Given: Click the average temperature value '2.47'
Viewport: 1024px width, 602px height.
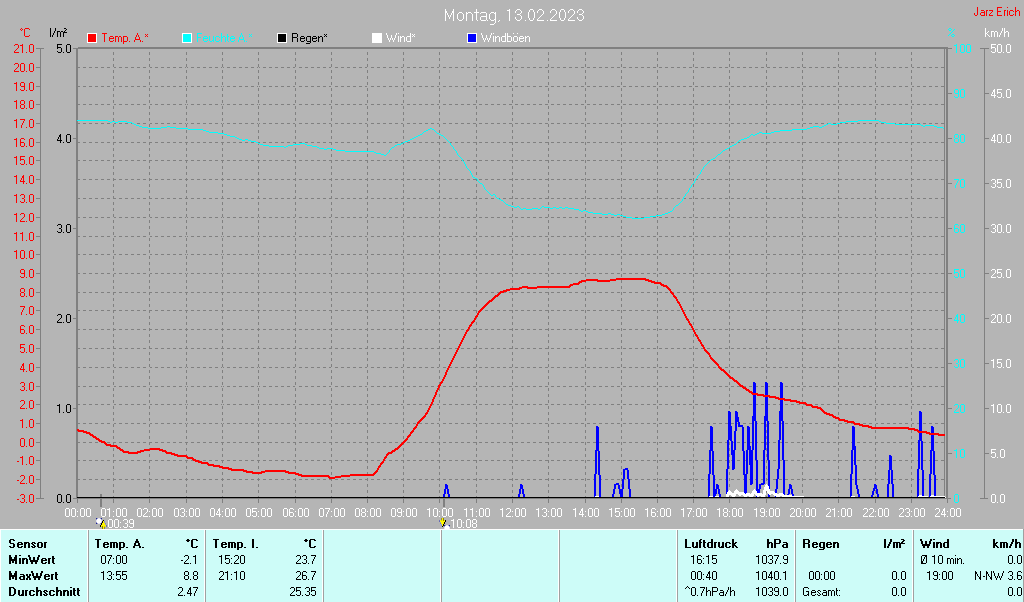Looking at the screenshot, I should pos(188,592).
